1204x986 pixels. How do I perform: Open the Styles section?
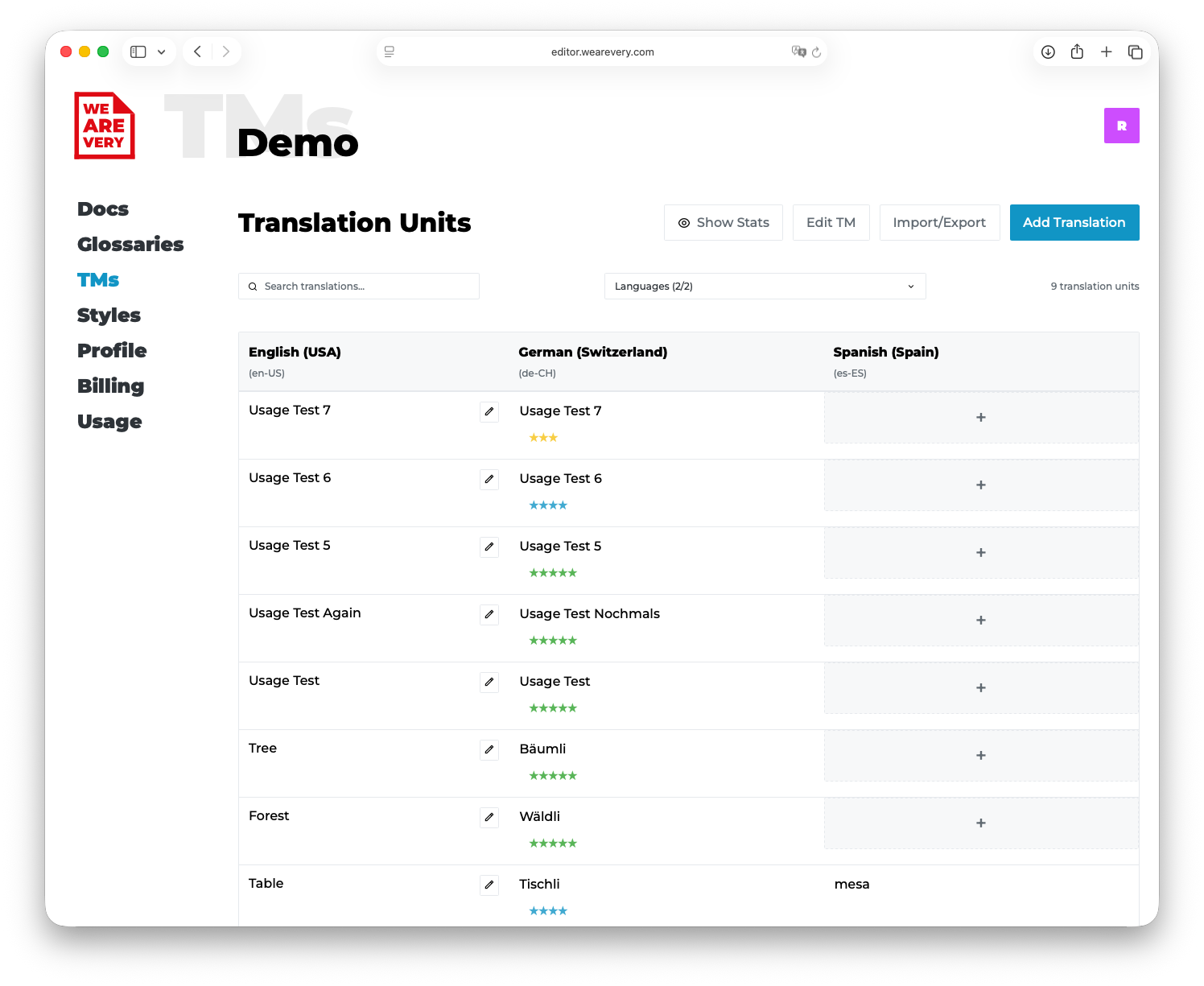pos(109,316)
